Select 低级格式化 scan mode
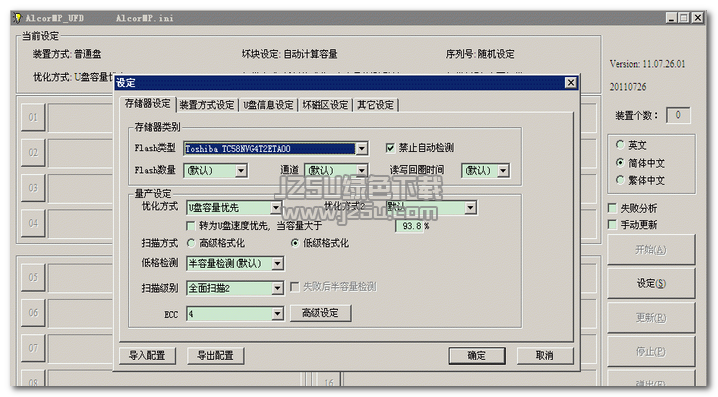 tap(295, 243)
